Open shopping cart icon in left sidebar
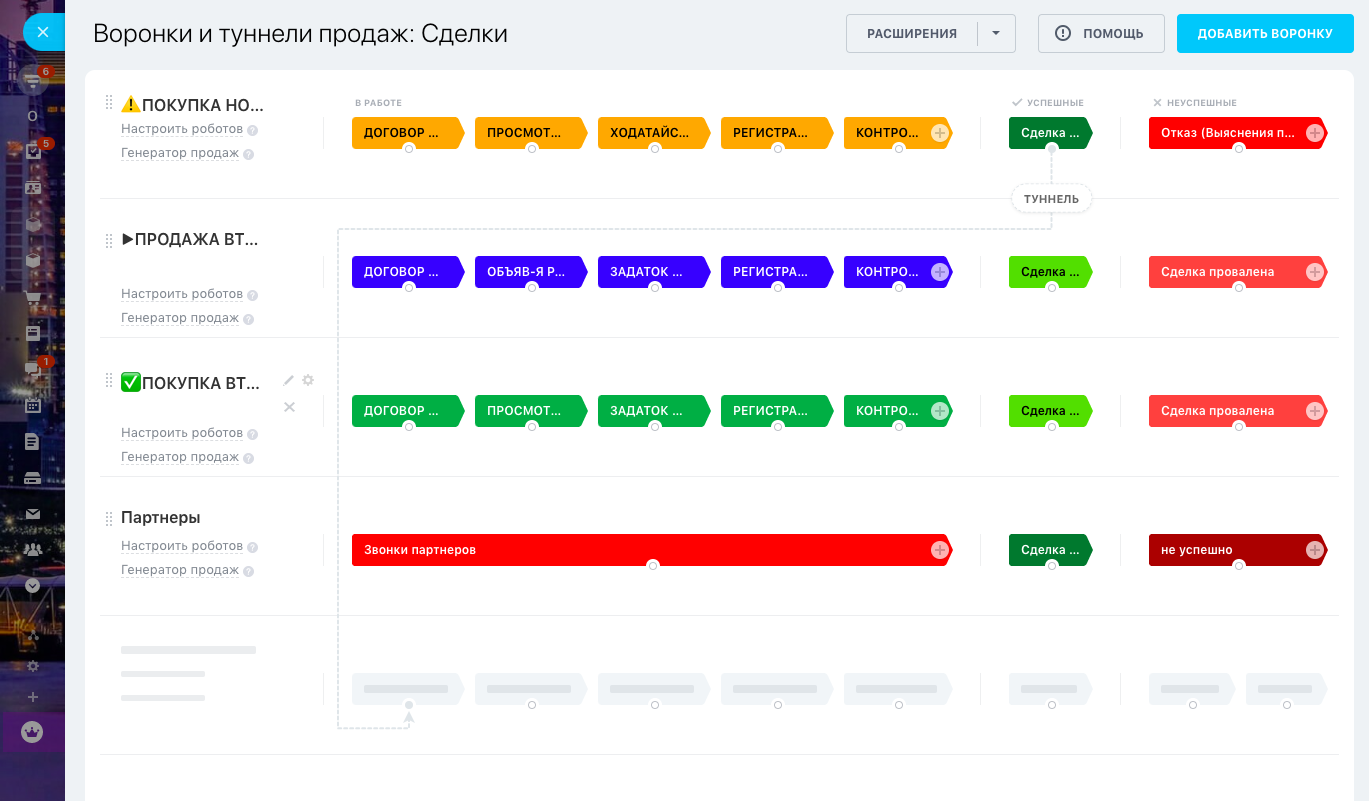Screen dimensions: 1369x801 point(33,298)
